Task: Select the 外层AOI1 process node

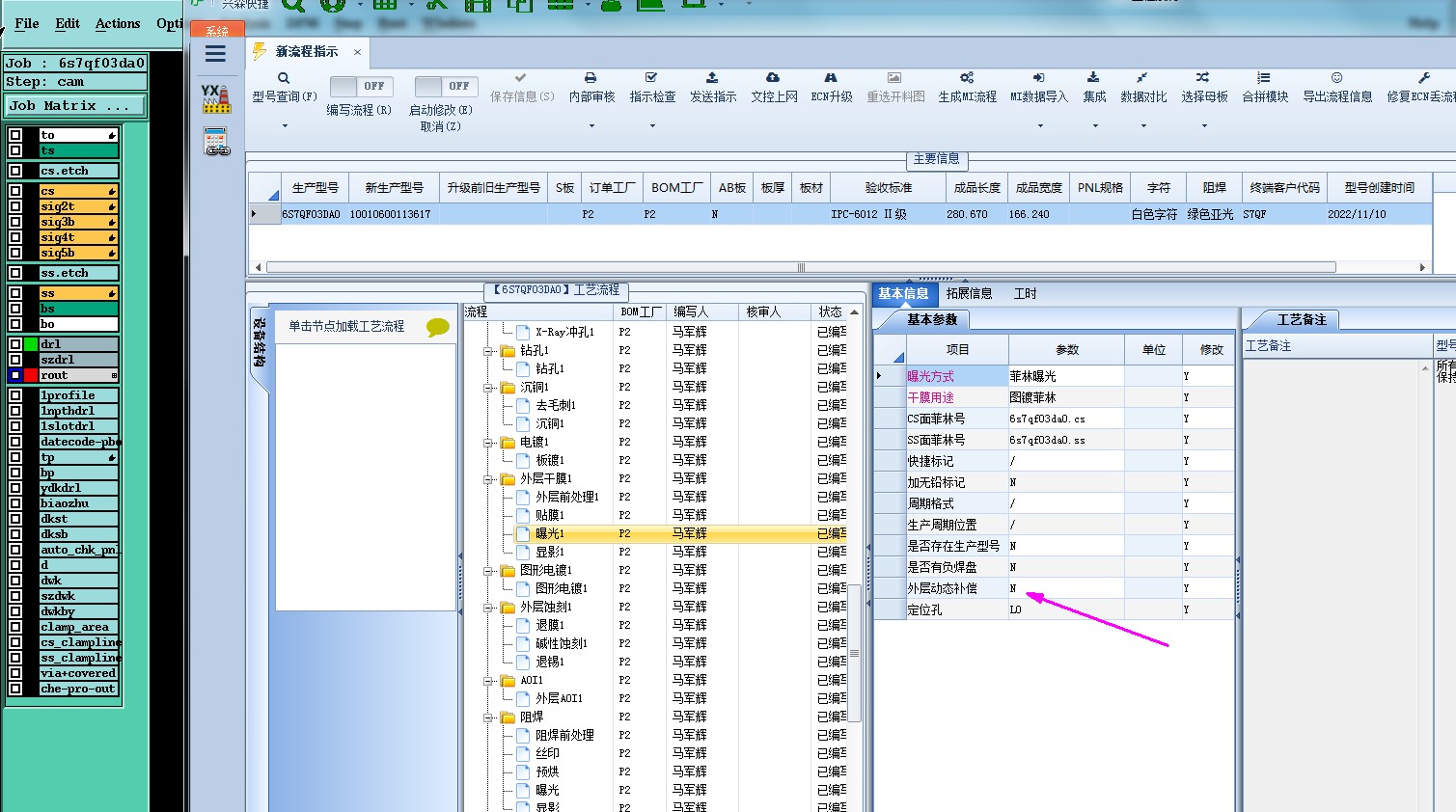Action: (x=560, y=698)
